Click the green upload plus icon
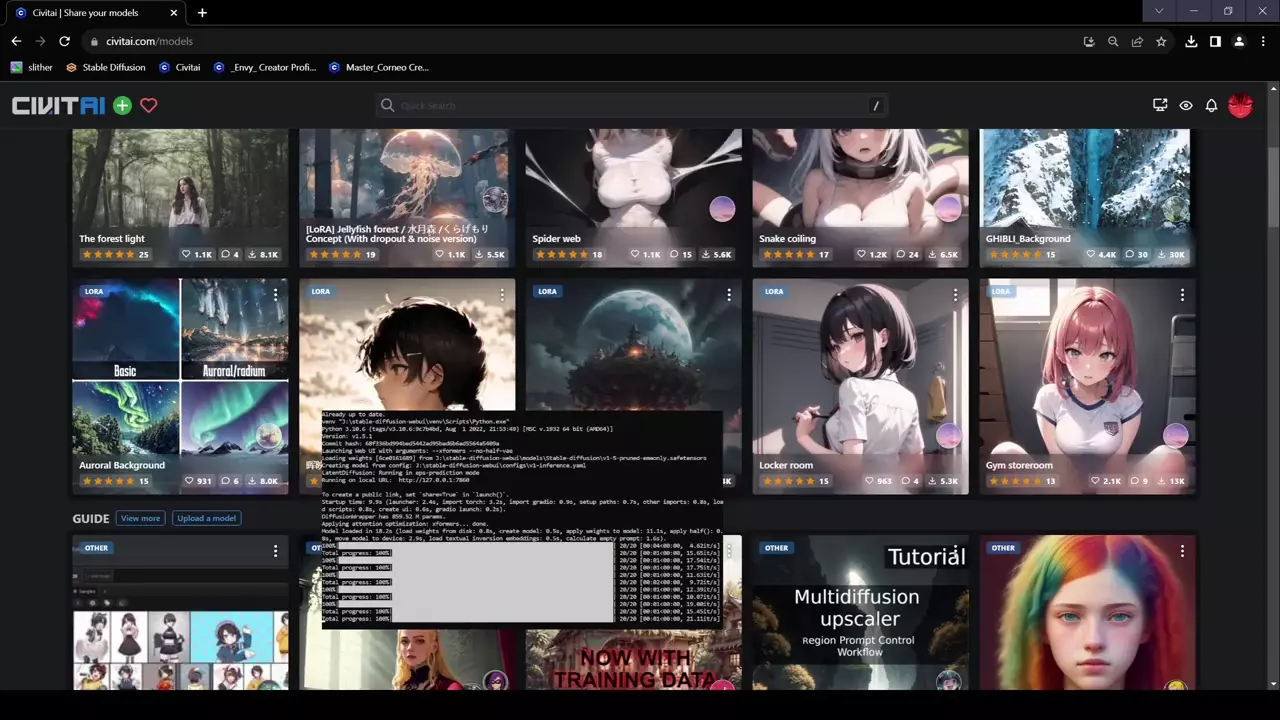 [x=122, y=105]
